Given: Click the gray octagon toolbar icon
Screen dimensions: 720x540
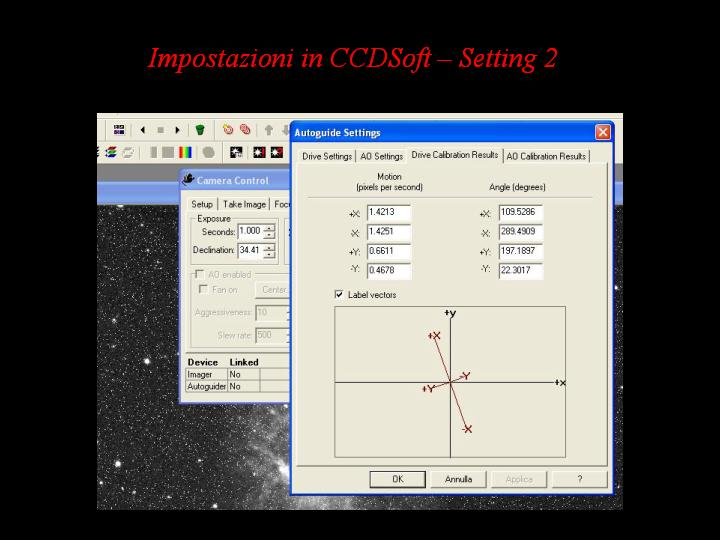Looking at the screenshot, I should 208,152.
